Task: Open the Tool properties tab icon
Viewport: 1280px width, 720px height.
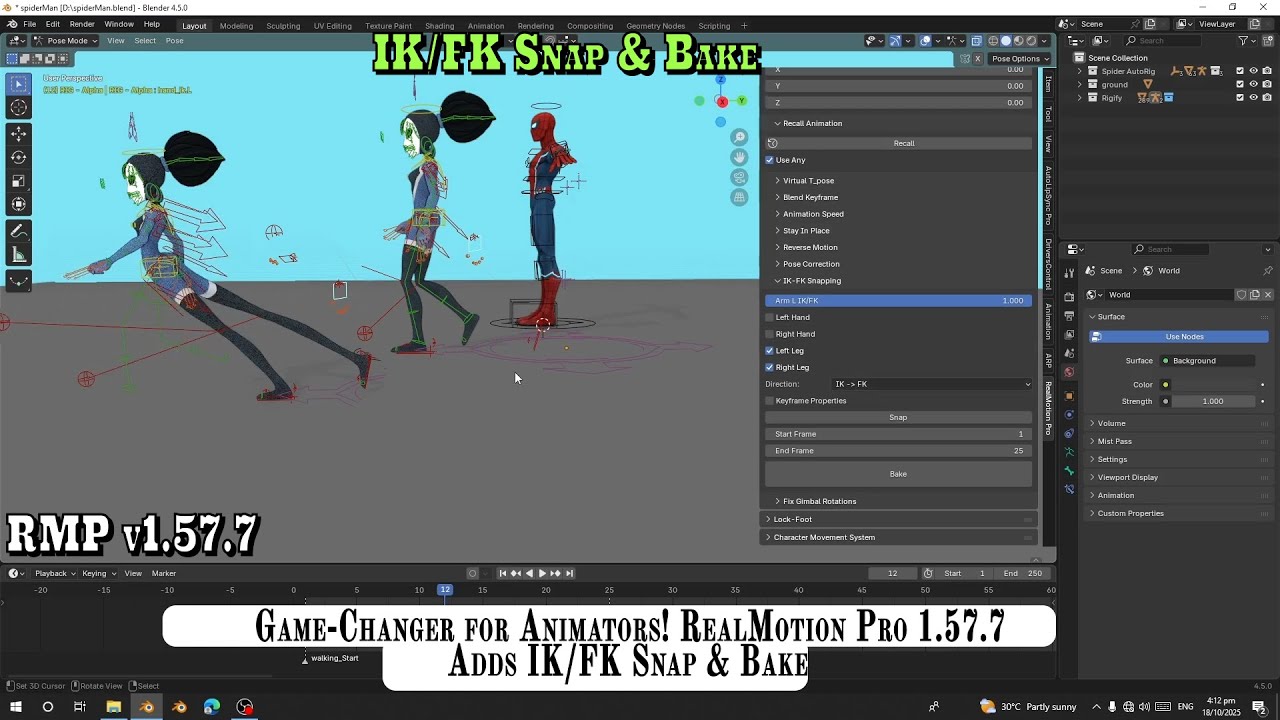Action: click(1069, 272)
